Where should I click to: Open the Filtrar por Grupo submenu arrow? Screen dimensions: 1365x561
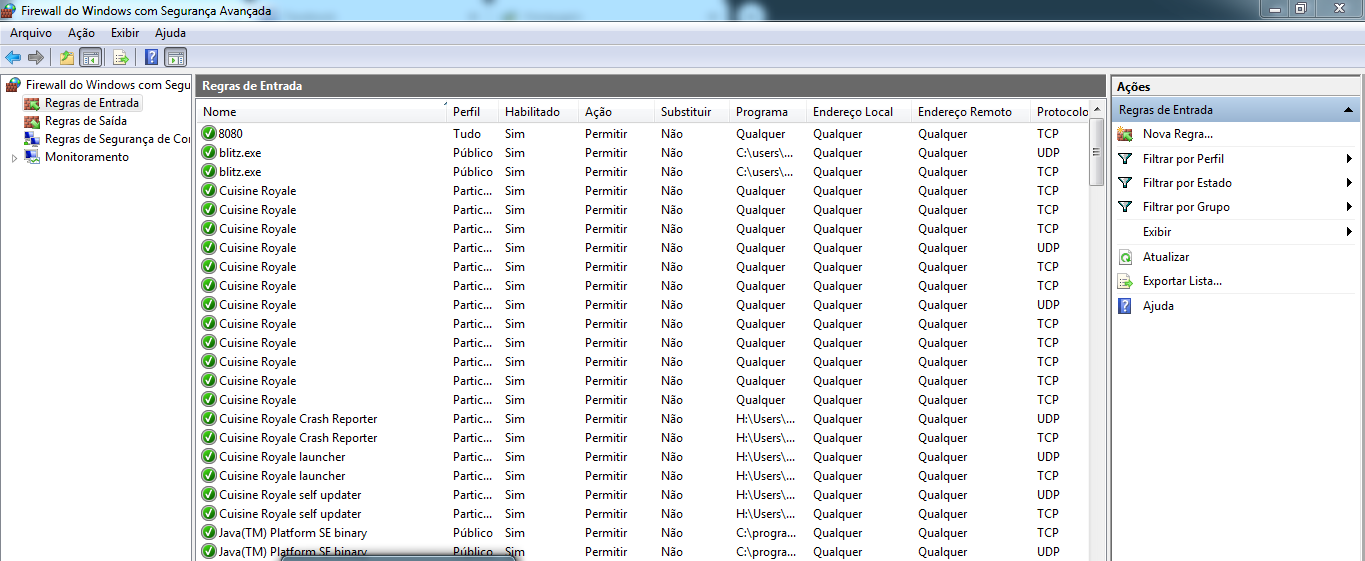(1349, 207)
